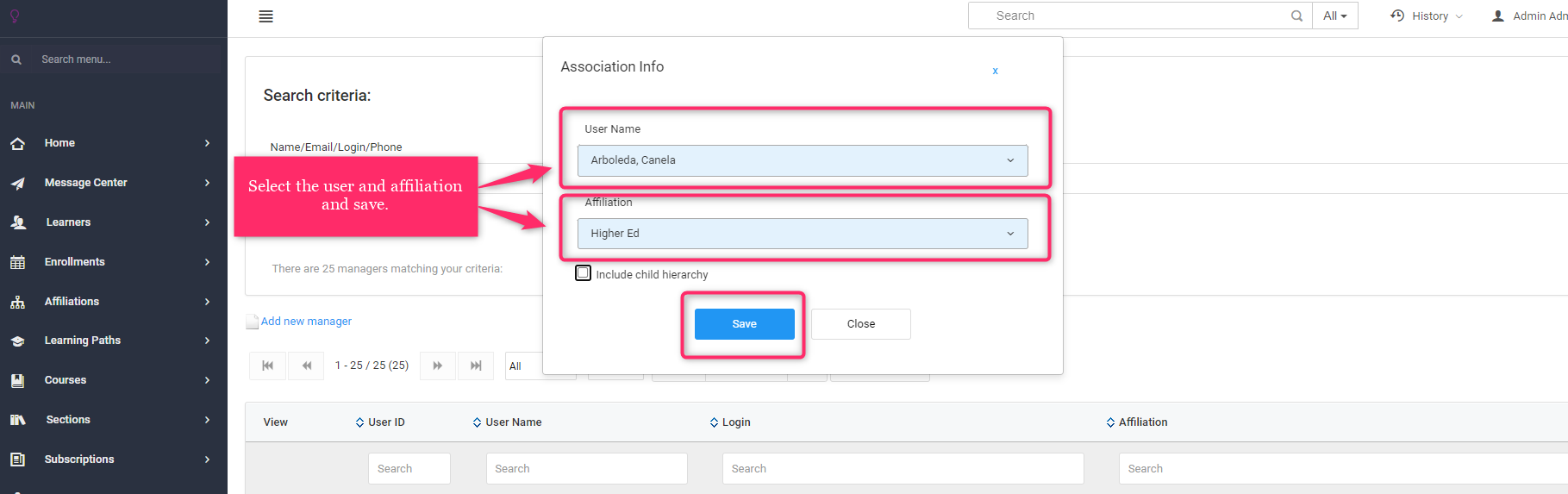Open the User Name dropdown
This screenshot has height=494, width=1568.
802,160
